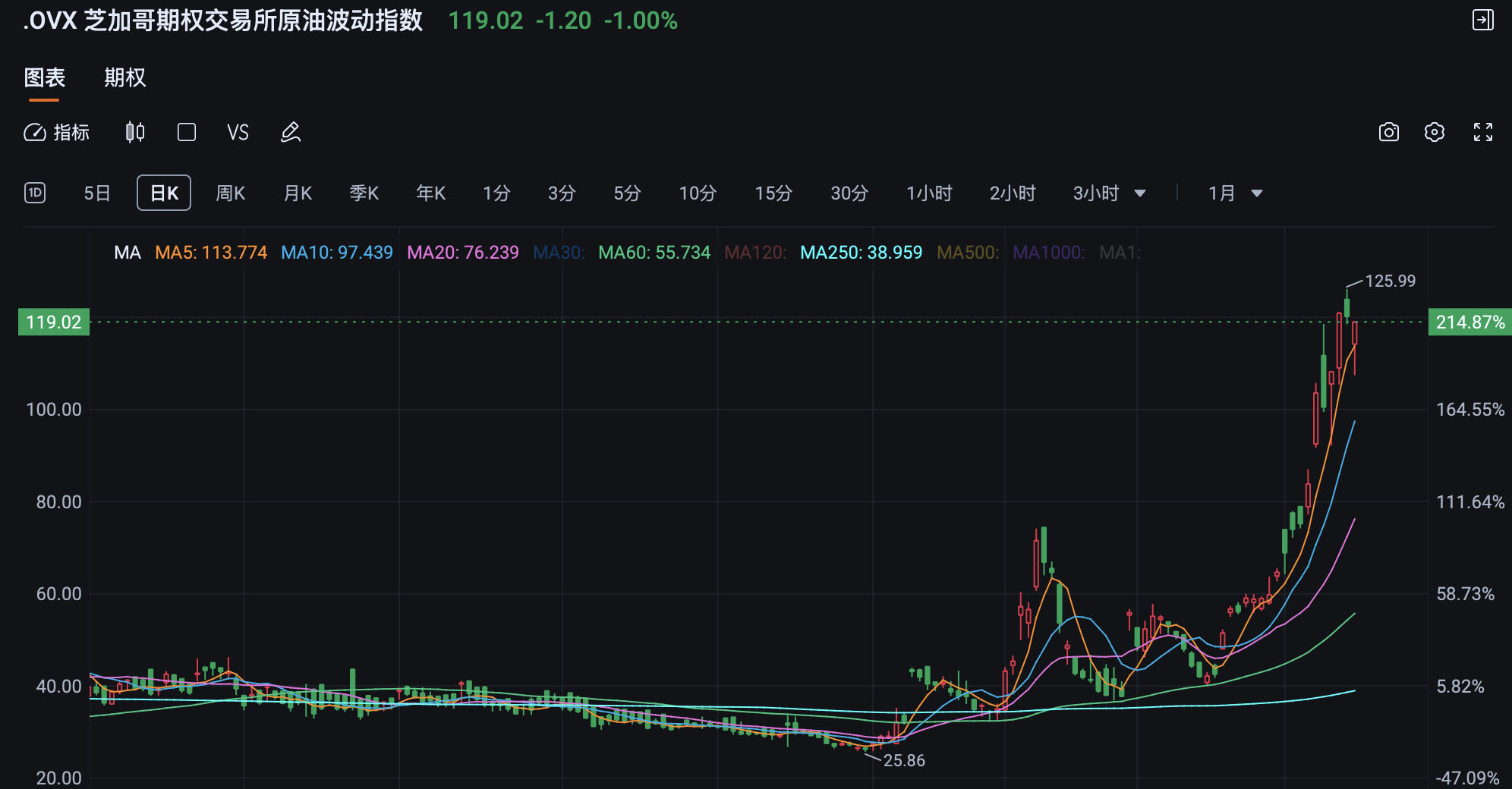The image size is (1512, 789).
Task: Click the candlestick chart type icon
Action: [135, 133]
